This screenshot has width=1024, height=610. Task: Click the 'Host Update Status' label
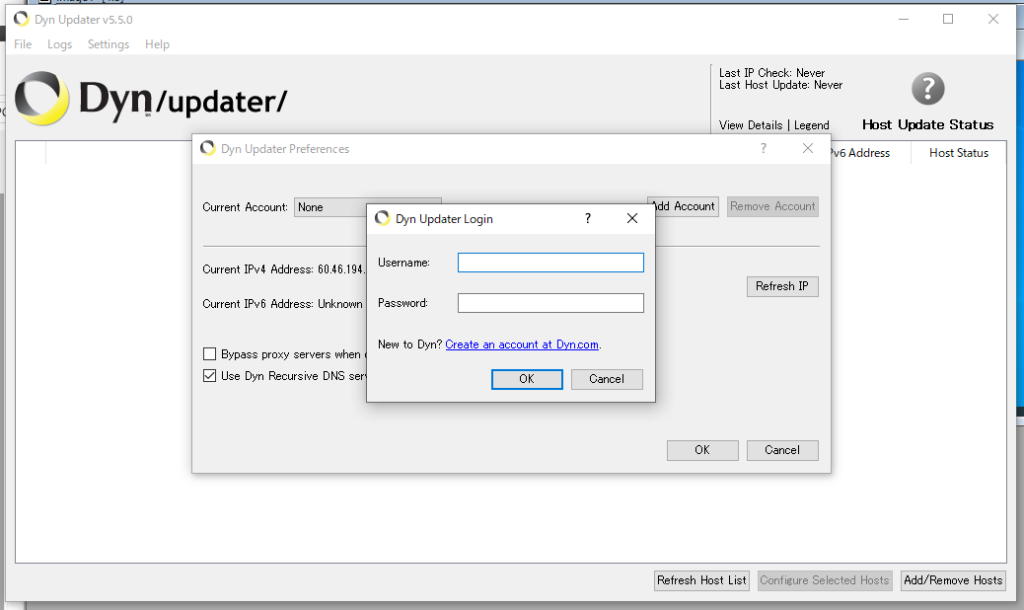tap(928, 125)
